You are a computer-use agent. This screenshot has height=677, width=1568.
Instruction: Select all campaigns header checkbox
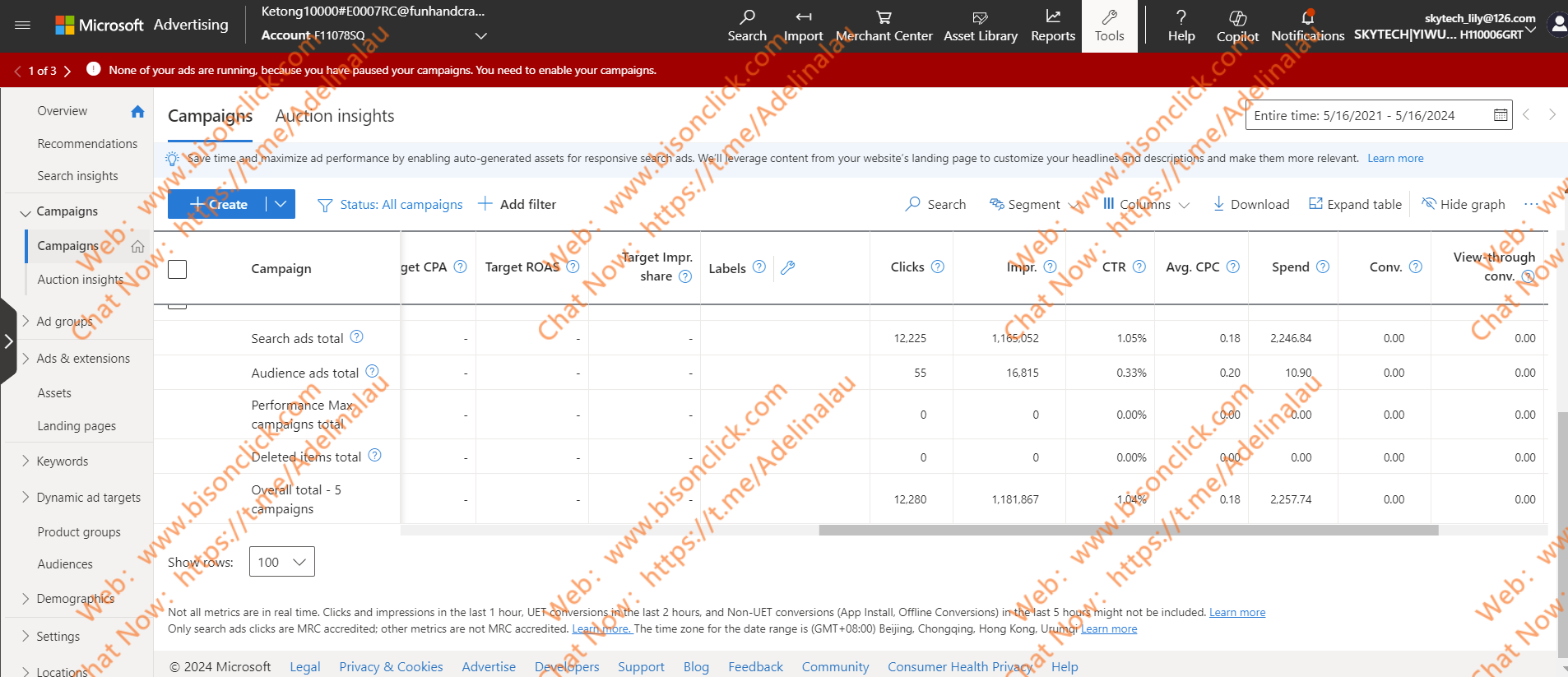[x=177, y=269]
